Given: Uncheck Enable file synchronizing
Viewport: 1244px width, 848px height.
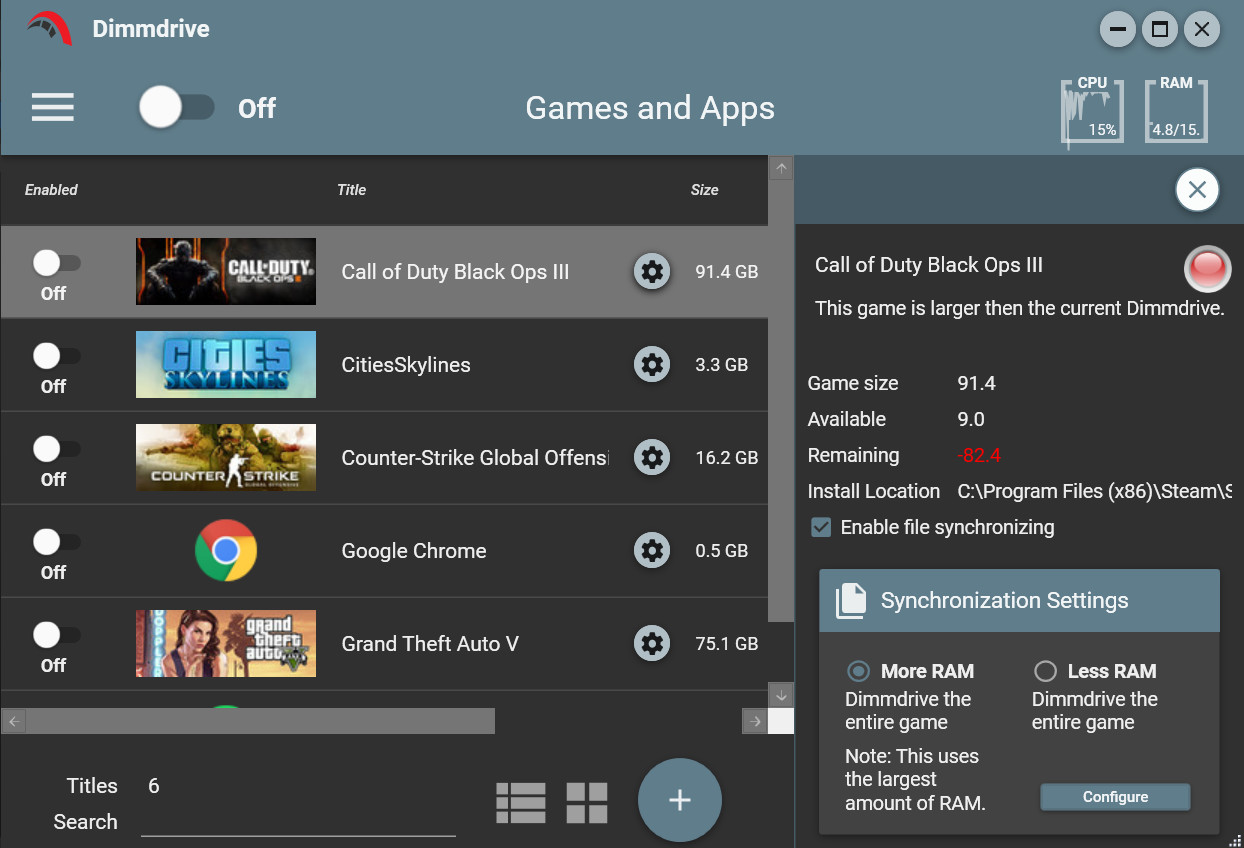Looking at the screenshot, I should [x=820, y=527].
